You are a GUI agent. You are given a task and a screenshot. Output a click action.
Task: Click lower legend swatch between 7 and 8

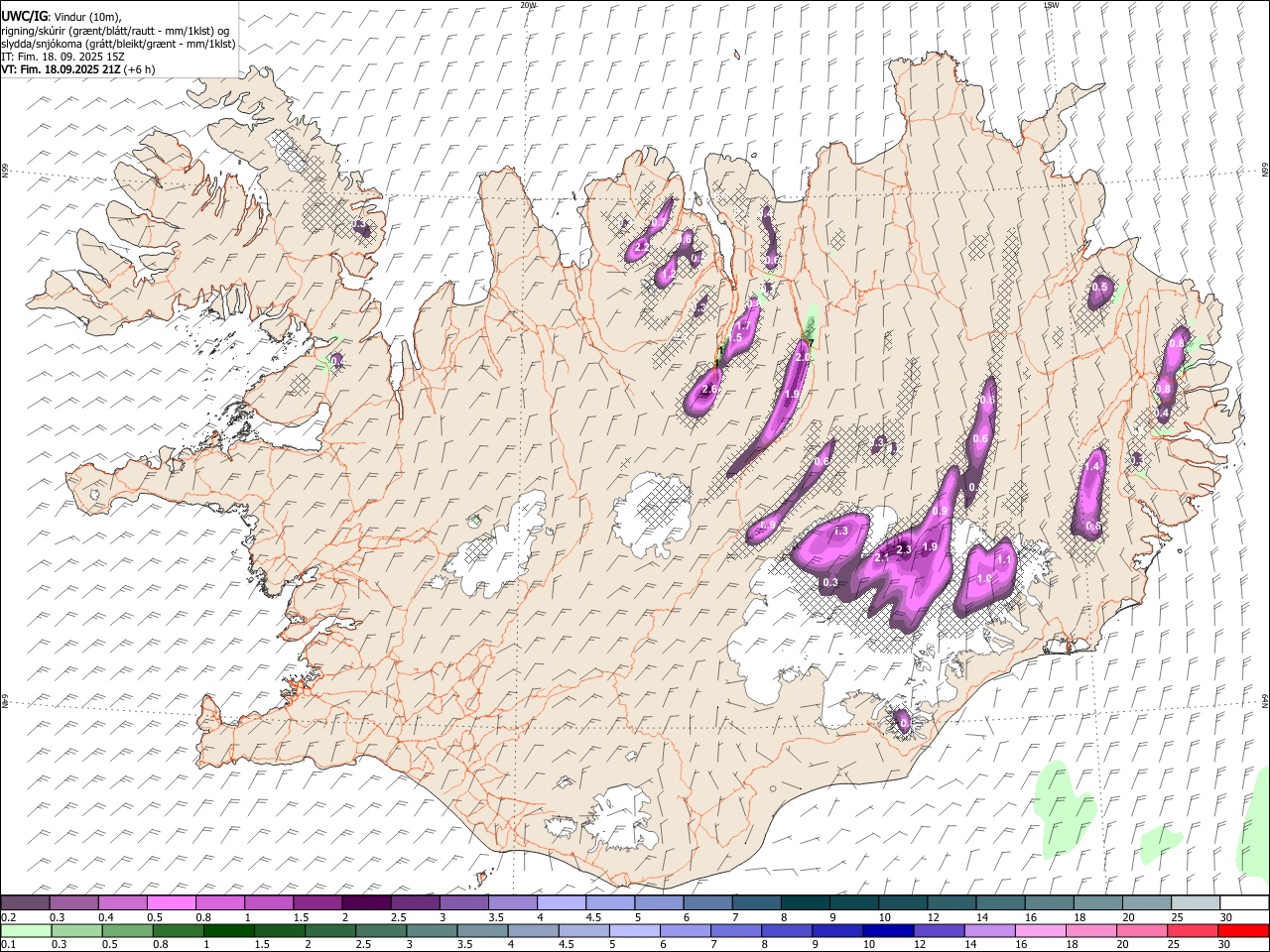pos(735,930)
